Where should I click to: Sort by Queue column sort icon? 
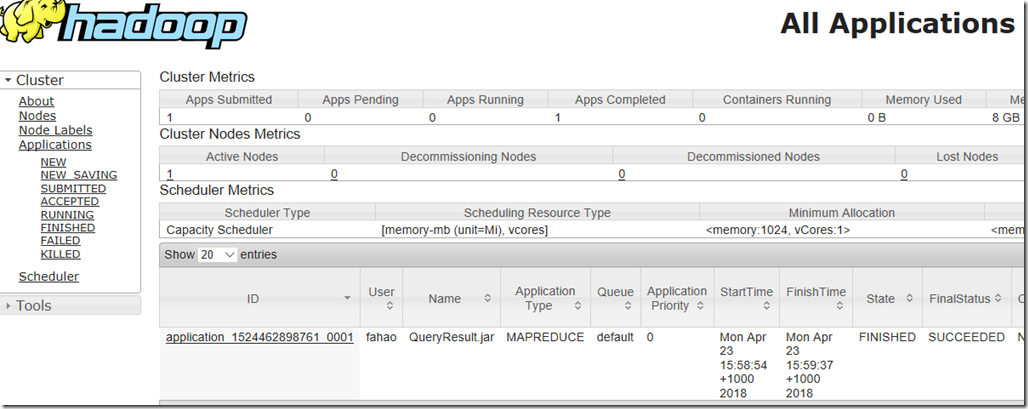(628, 306)
